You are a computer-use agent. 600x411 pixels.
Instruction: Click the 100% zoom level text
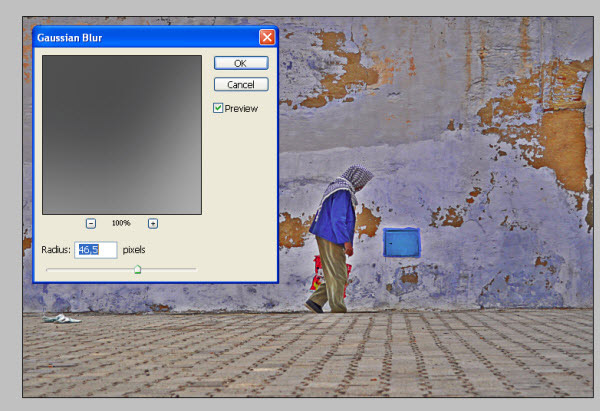pyautogui.click(x=121, y=223)
